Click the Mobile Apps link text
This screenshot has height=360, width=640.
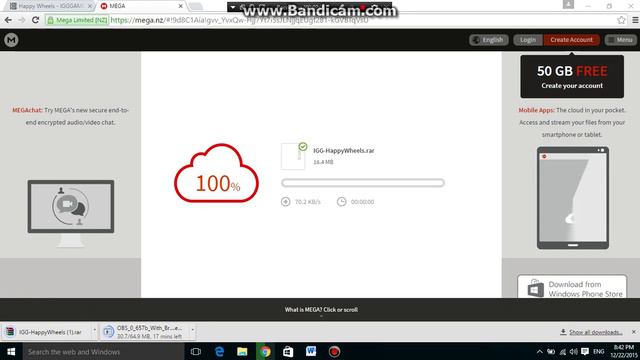(536, 110)
